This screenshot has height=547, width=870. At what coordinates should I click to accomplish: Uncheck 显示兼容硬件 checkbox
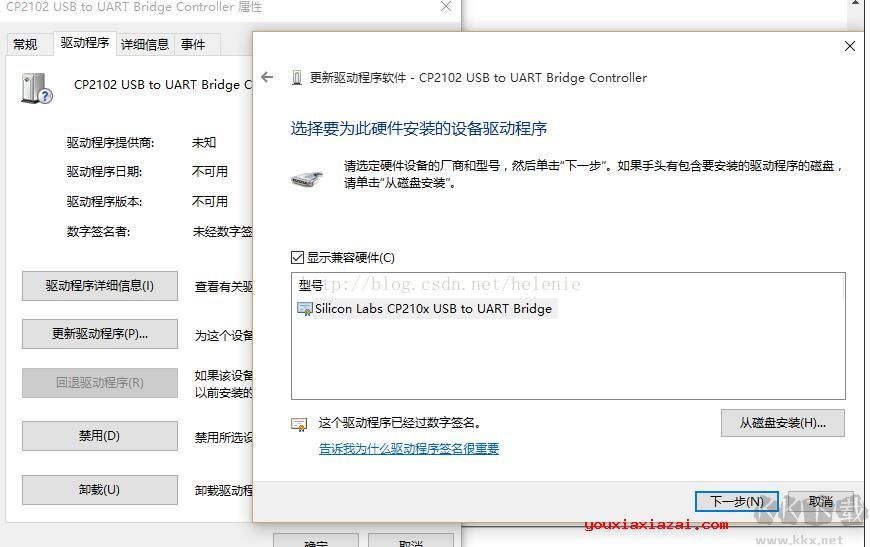click(297, 257)
